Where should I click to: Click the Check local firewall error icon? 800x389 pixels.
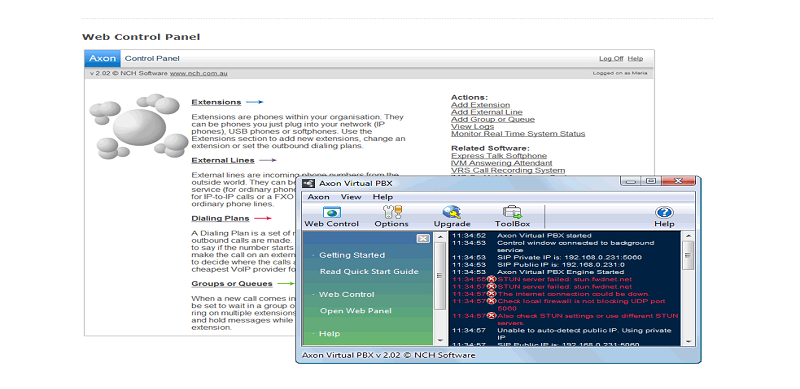coord(491,301)
